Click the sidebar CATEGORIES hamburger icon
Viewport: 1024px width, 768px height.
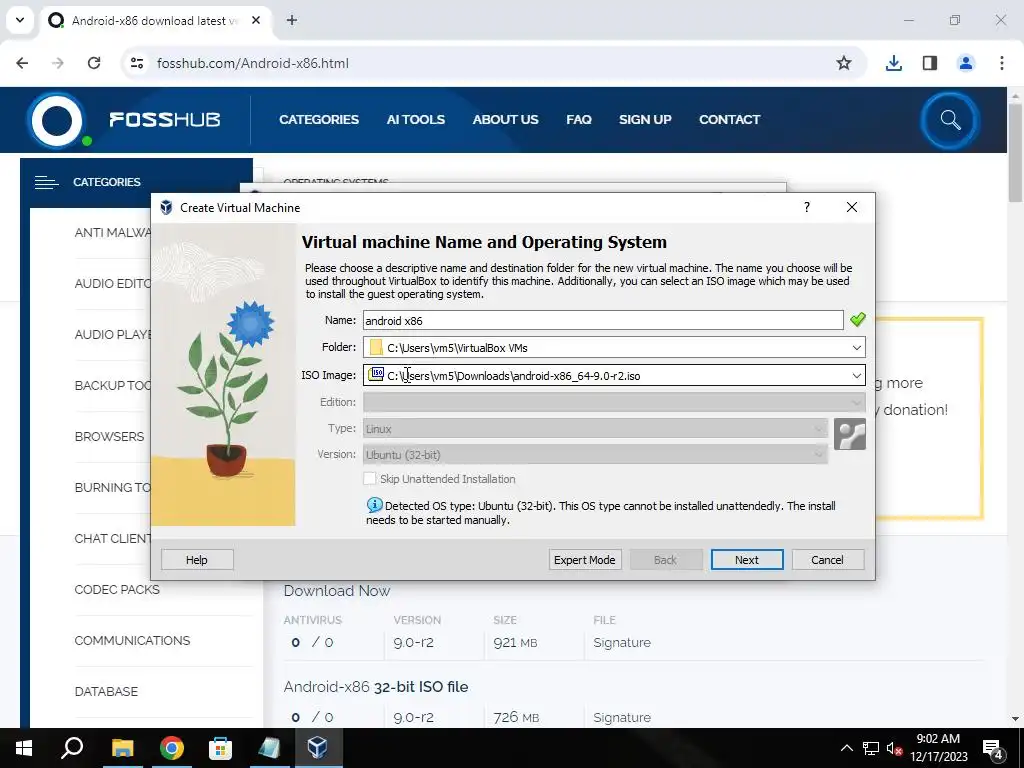[x=46, y=182]
